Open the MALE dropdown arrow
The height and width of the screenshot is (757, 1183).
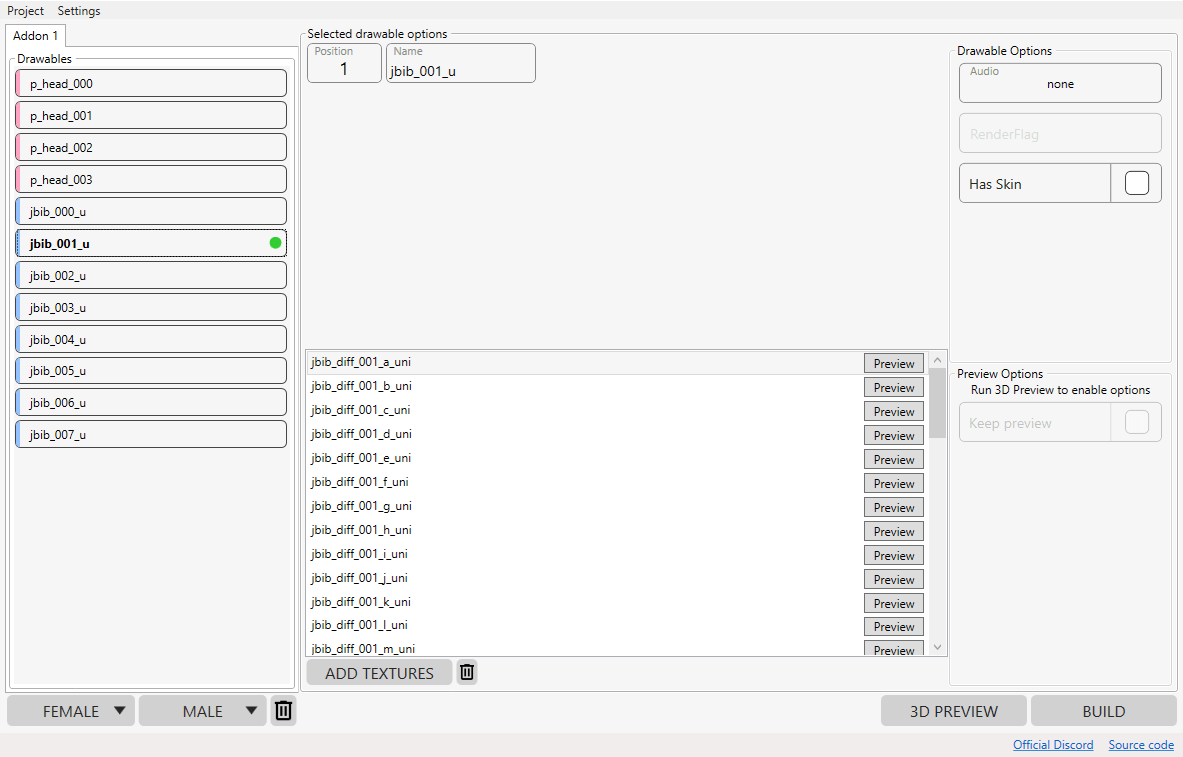251,711
